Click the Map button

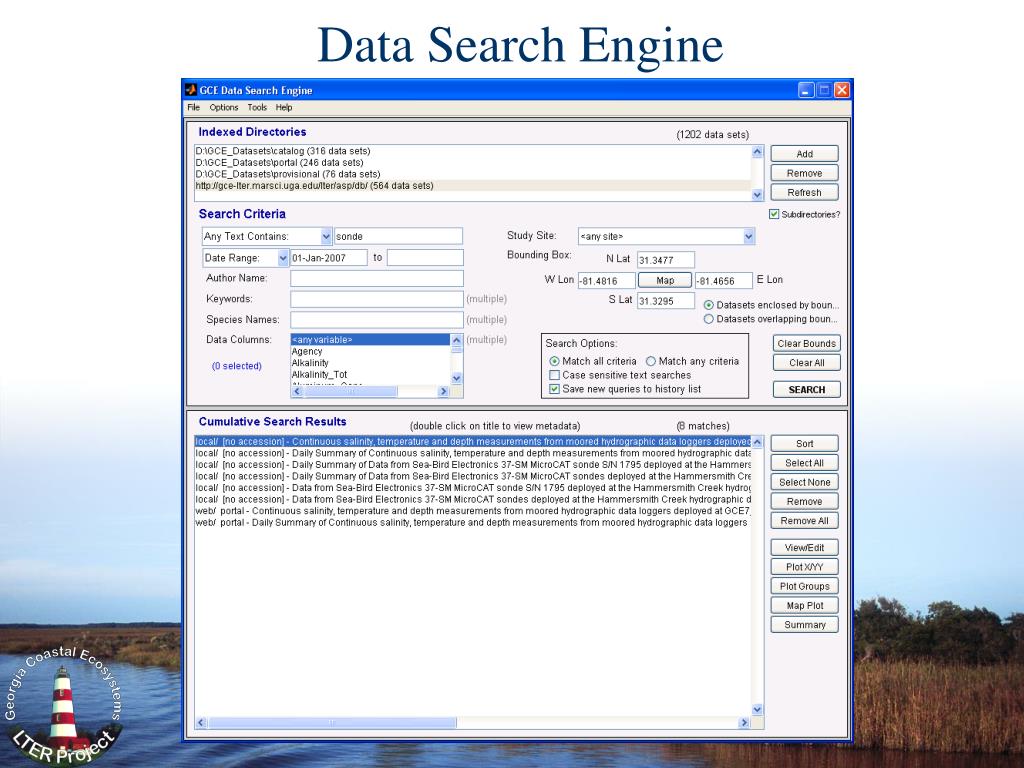click(x=665, y=280)
